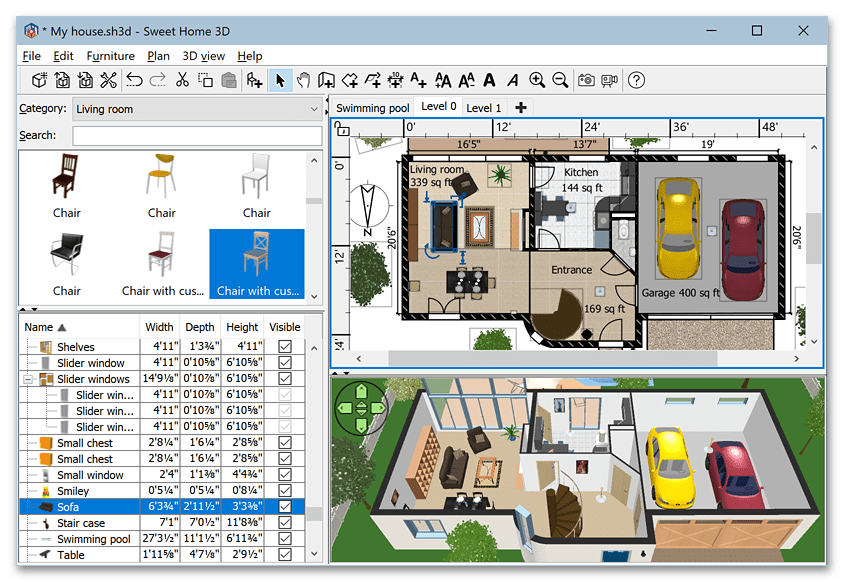Click the Redo arrow icon
Viewport: 844px width, 582px height.
point(158,80)
